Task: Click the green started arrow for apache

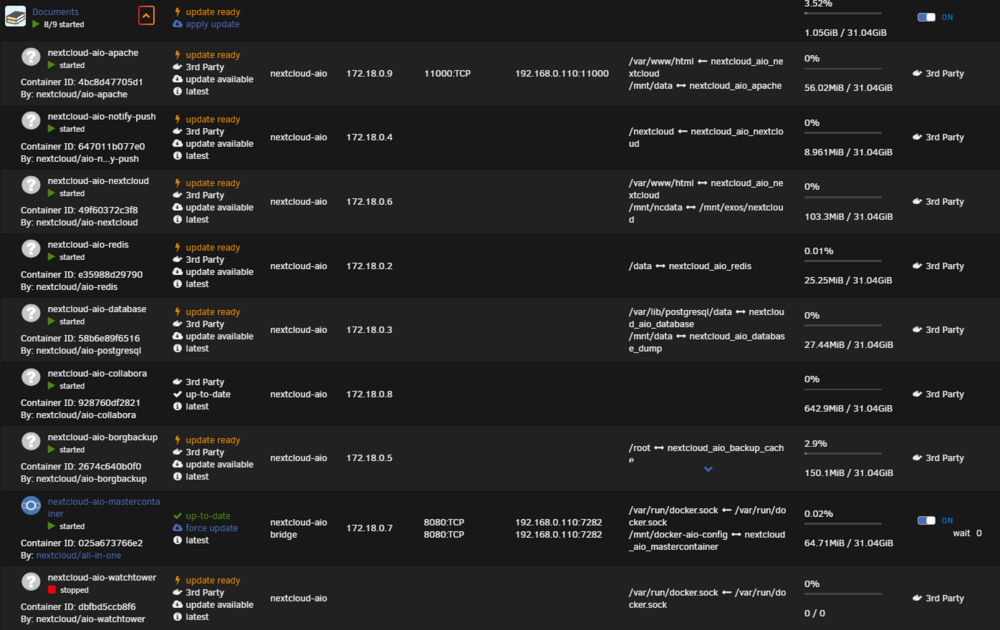Action: [52, 65]
